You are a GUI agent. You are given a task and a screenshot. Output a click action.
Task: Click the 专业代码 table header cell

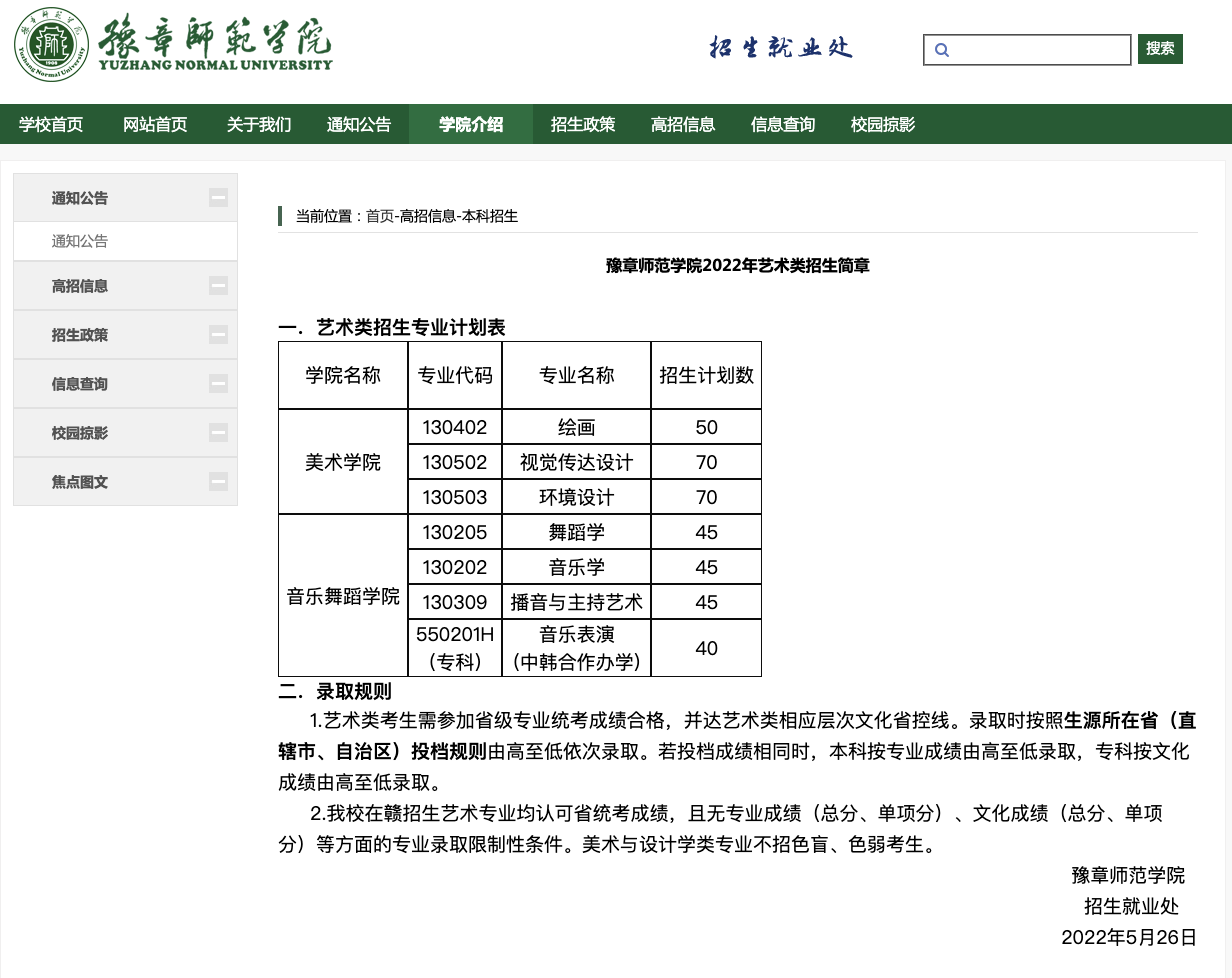click(x=455, y=375)
